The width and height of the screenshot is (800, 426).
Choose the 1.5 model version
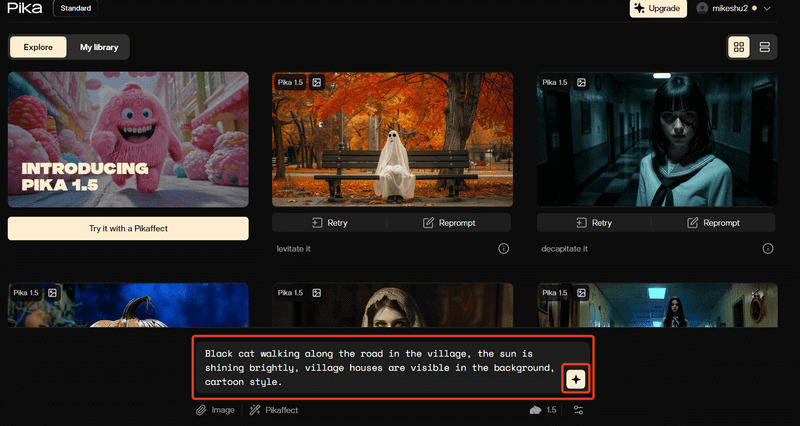pyautogui.click(x=543, y=410)
